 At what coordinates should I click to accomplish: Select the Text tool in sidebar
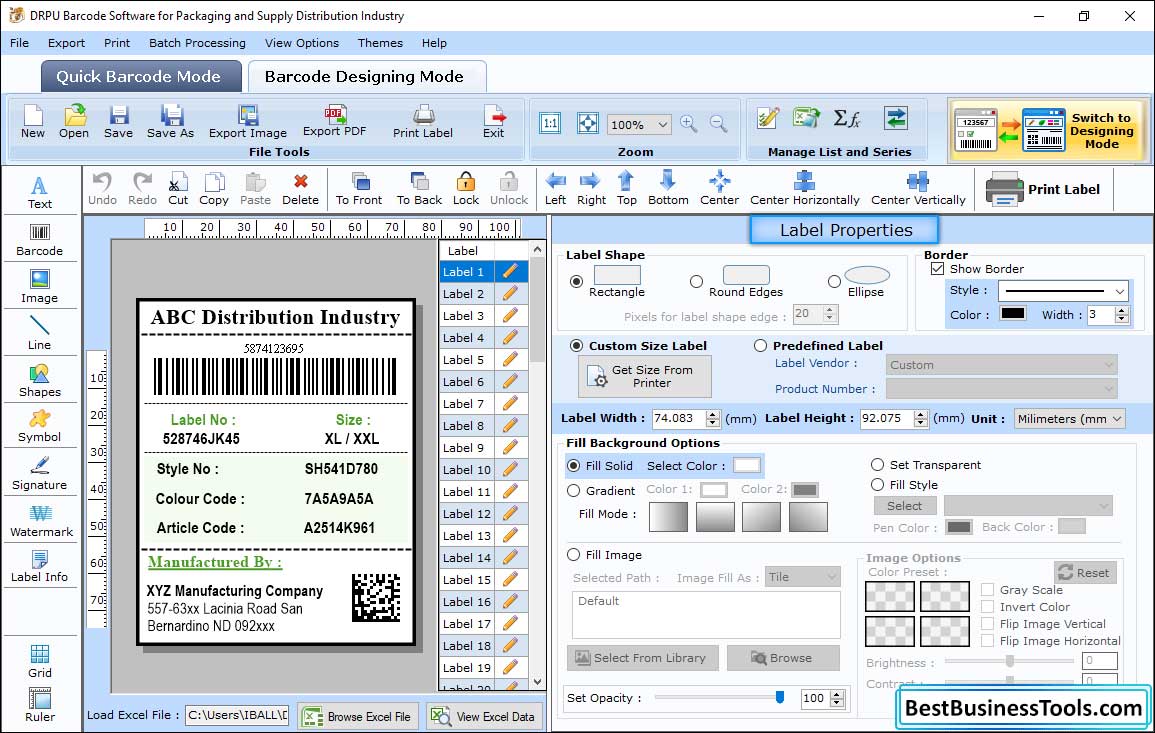(x=40, y=192)
